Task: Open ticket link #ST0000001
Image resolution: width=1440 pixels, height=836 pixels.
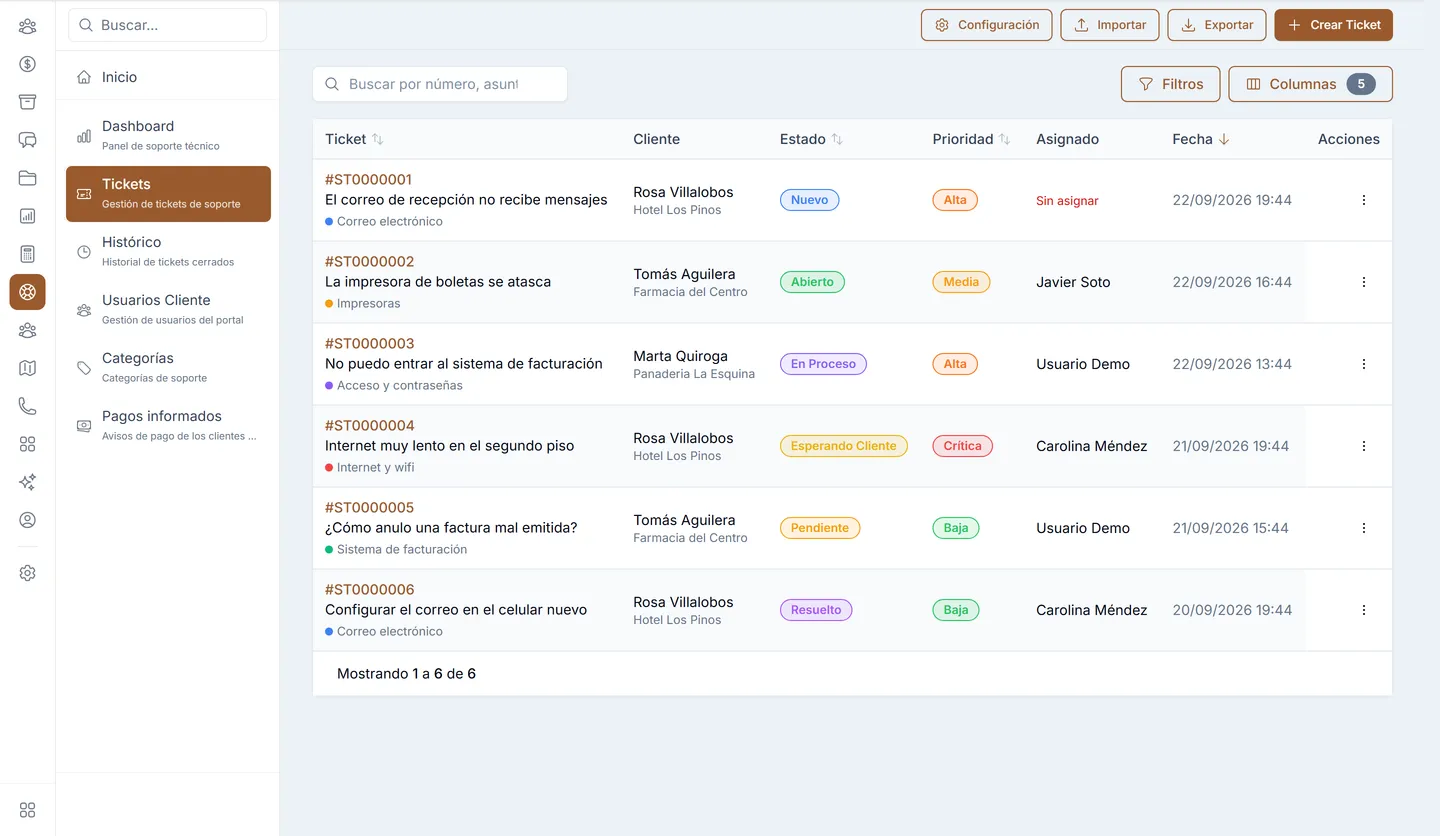Action: tap(368, 180)
